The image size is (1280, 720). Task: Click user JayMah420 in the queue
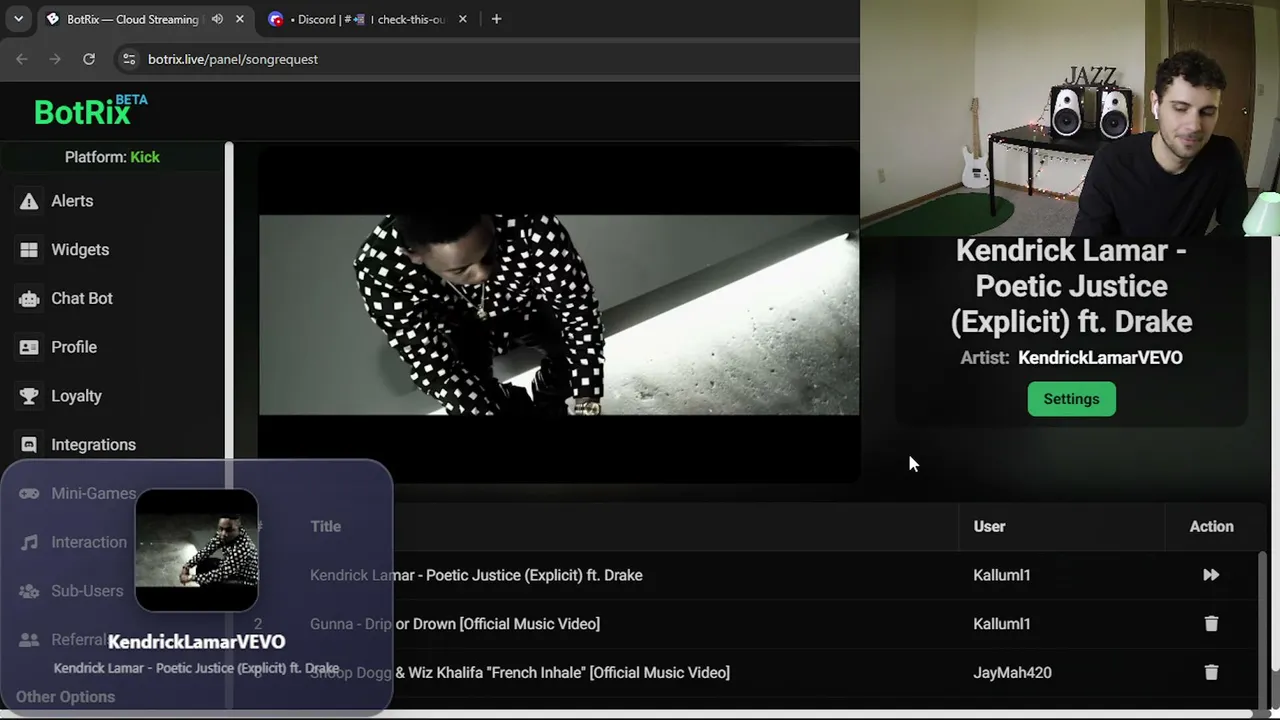click(1012, 673)
